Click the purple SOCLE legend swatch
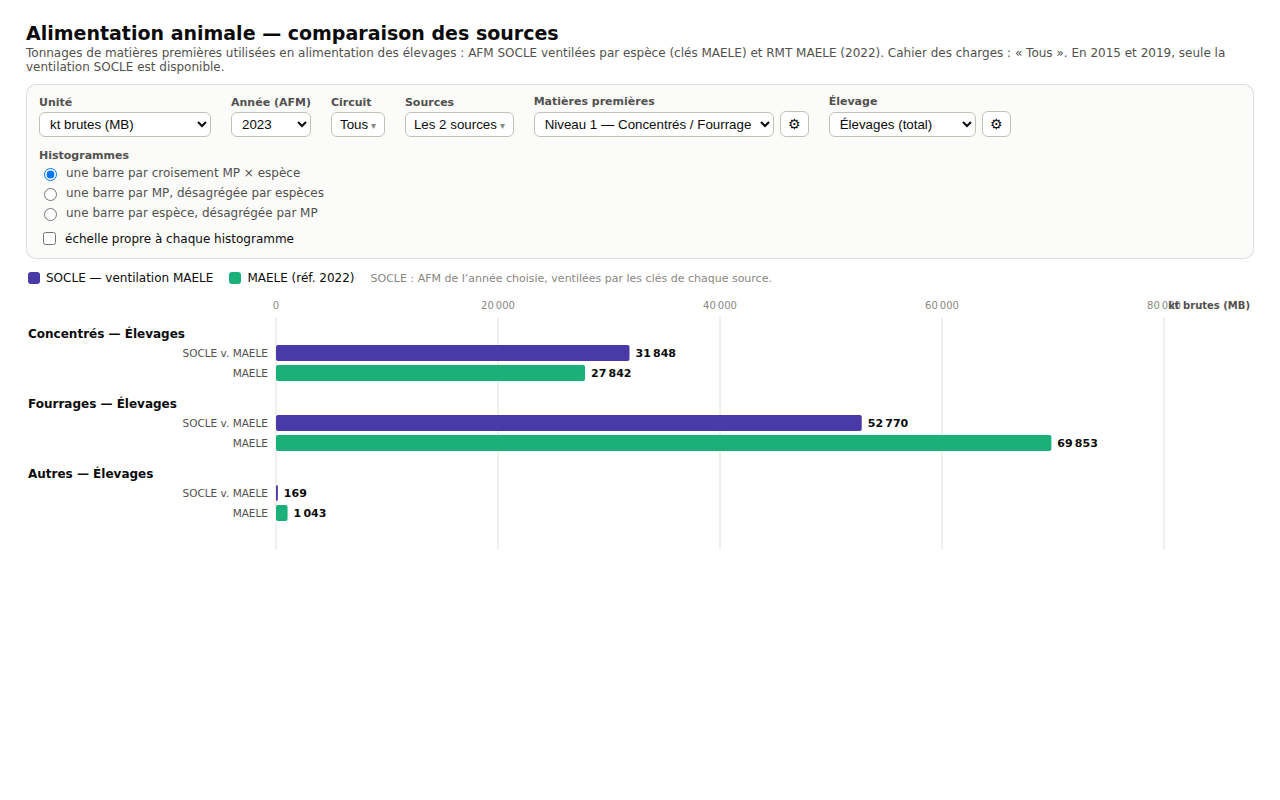Screen dimensions: 1280x800 [x=34, y=278]
